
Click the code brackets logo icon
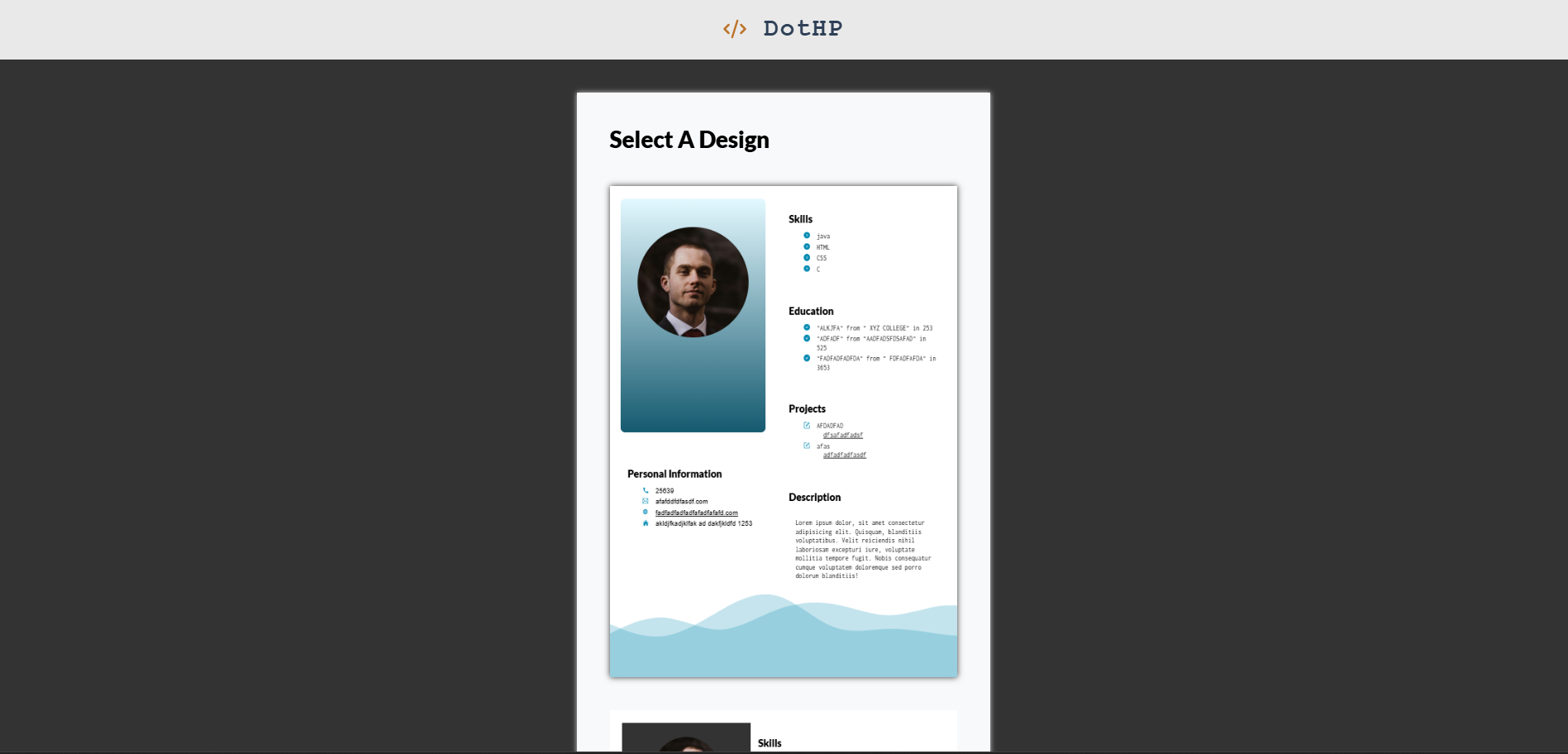(x=735, y=29)
